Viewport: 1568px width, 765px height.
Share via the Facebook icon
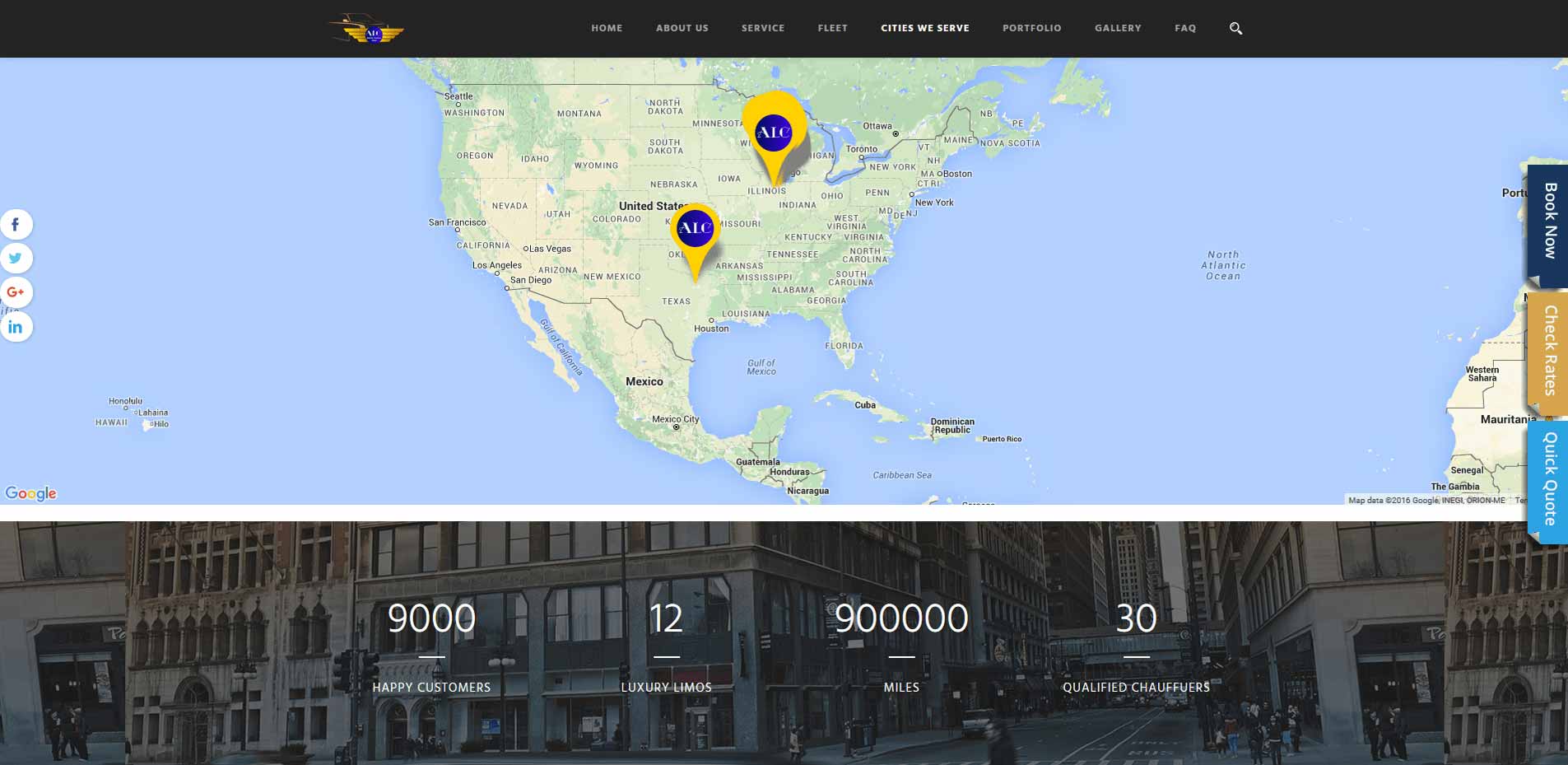(16, 224)
